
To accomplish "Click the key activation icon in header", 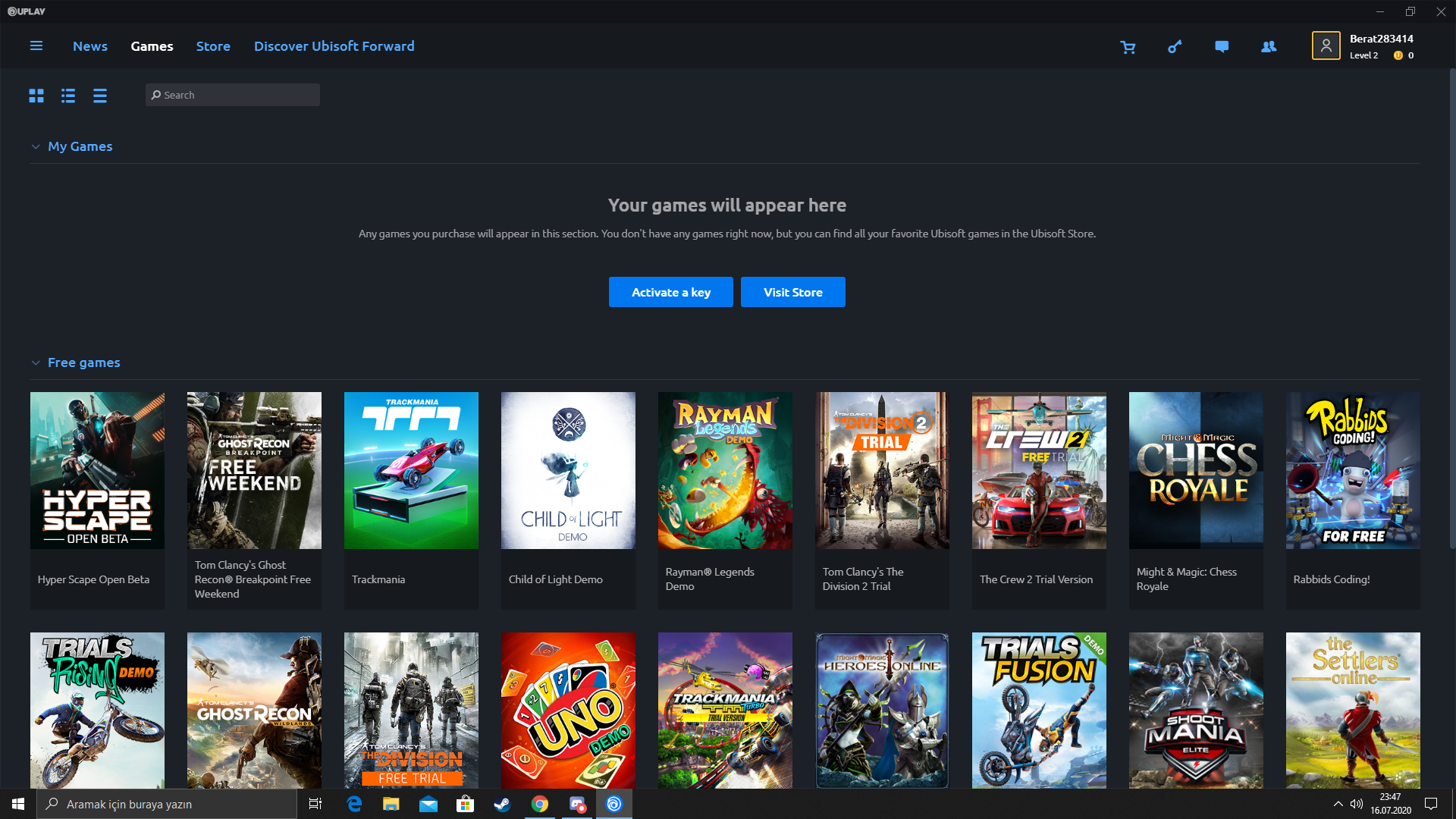I will pos(1175,47).
